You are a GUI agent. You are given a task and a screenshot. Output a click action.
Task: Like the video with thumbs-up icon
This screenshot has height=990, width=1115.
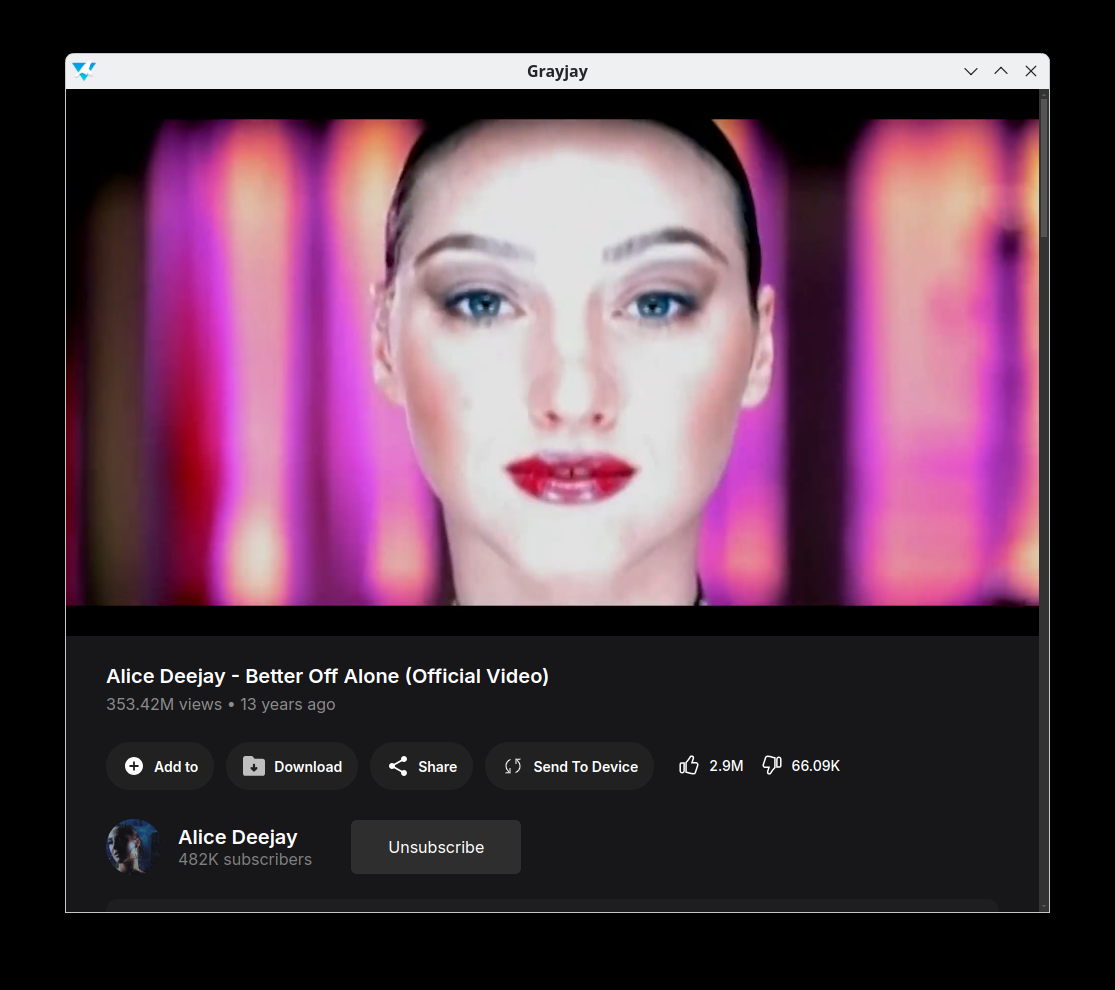click(688, 765)
